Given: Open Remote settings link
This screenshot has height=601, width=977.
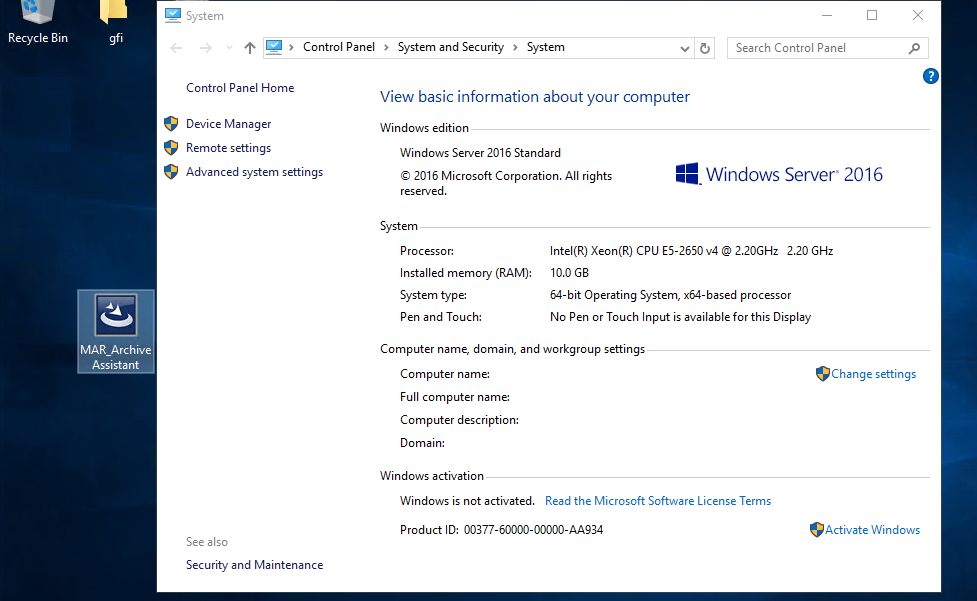Looking at the screenshot, I should click(228, 148).
